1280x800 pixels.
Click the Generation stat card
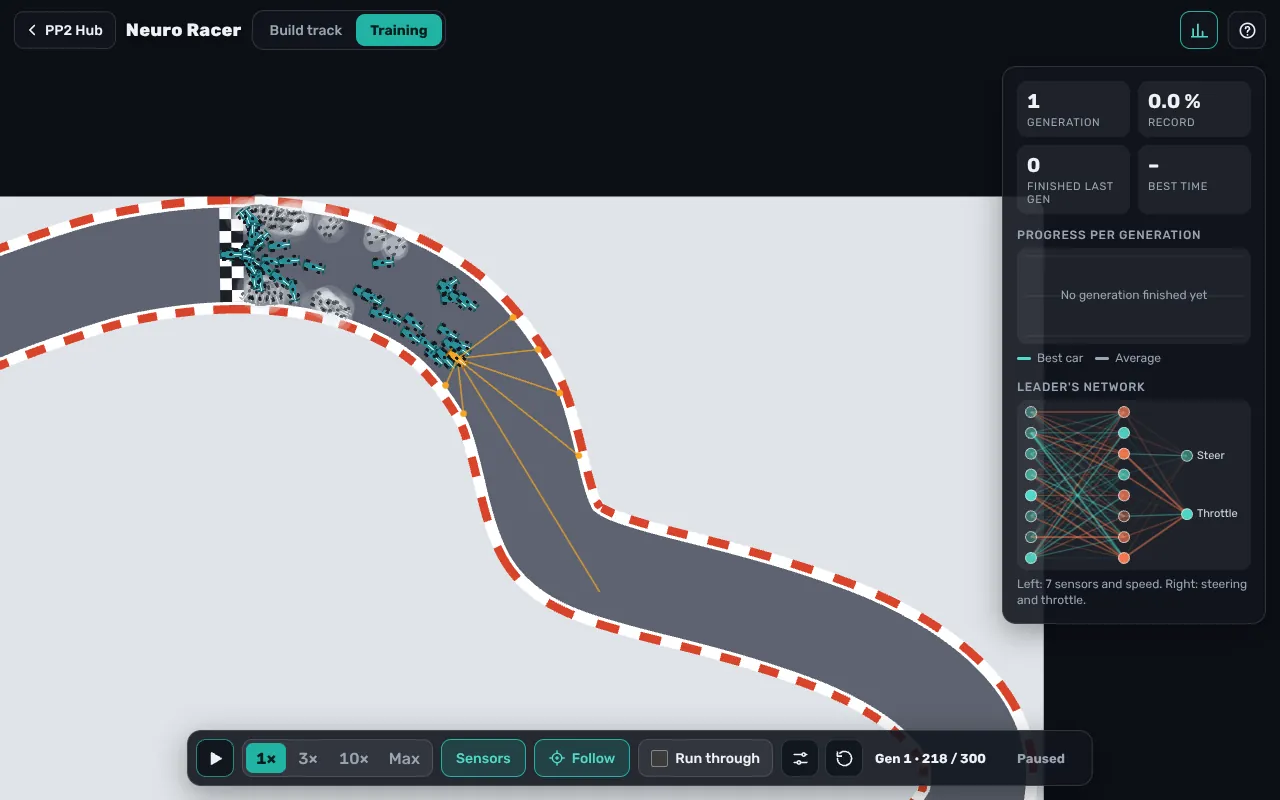pyautogui.click(x=1074, y=109)
